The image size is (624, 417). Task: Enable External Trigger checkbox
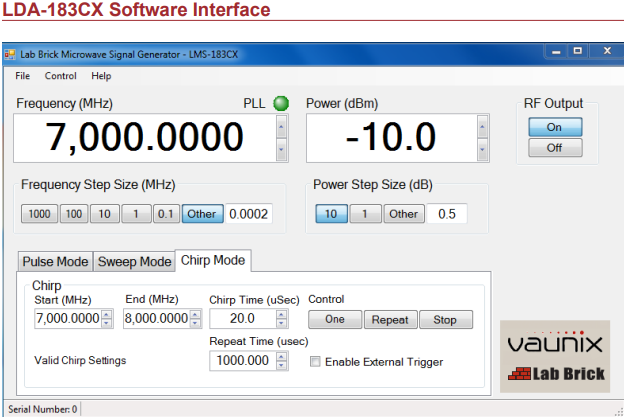(x=315, y=362)
